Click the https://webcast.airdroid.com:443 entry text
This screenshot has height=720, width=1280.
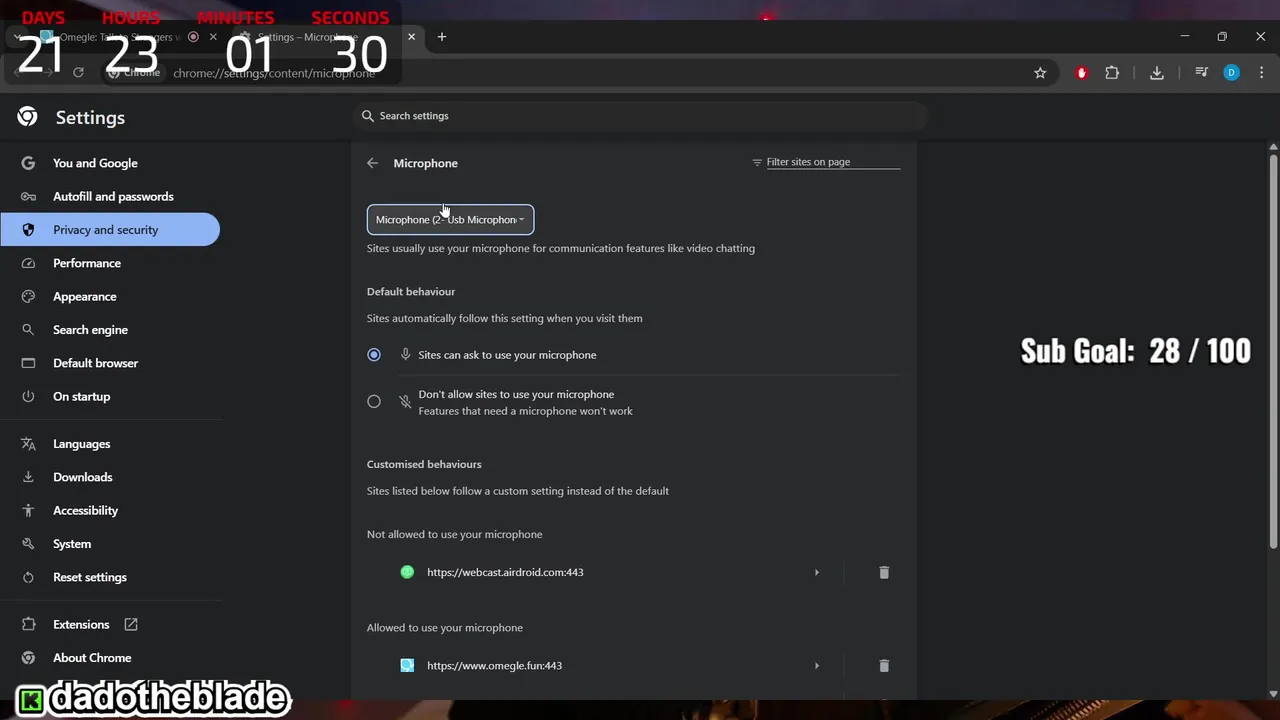505,573
